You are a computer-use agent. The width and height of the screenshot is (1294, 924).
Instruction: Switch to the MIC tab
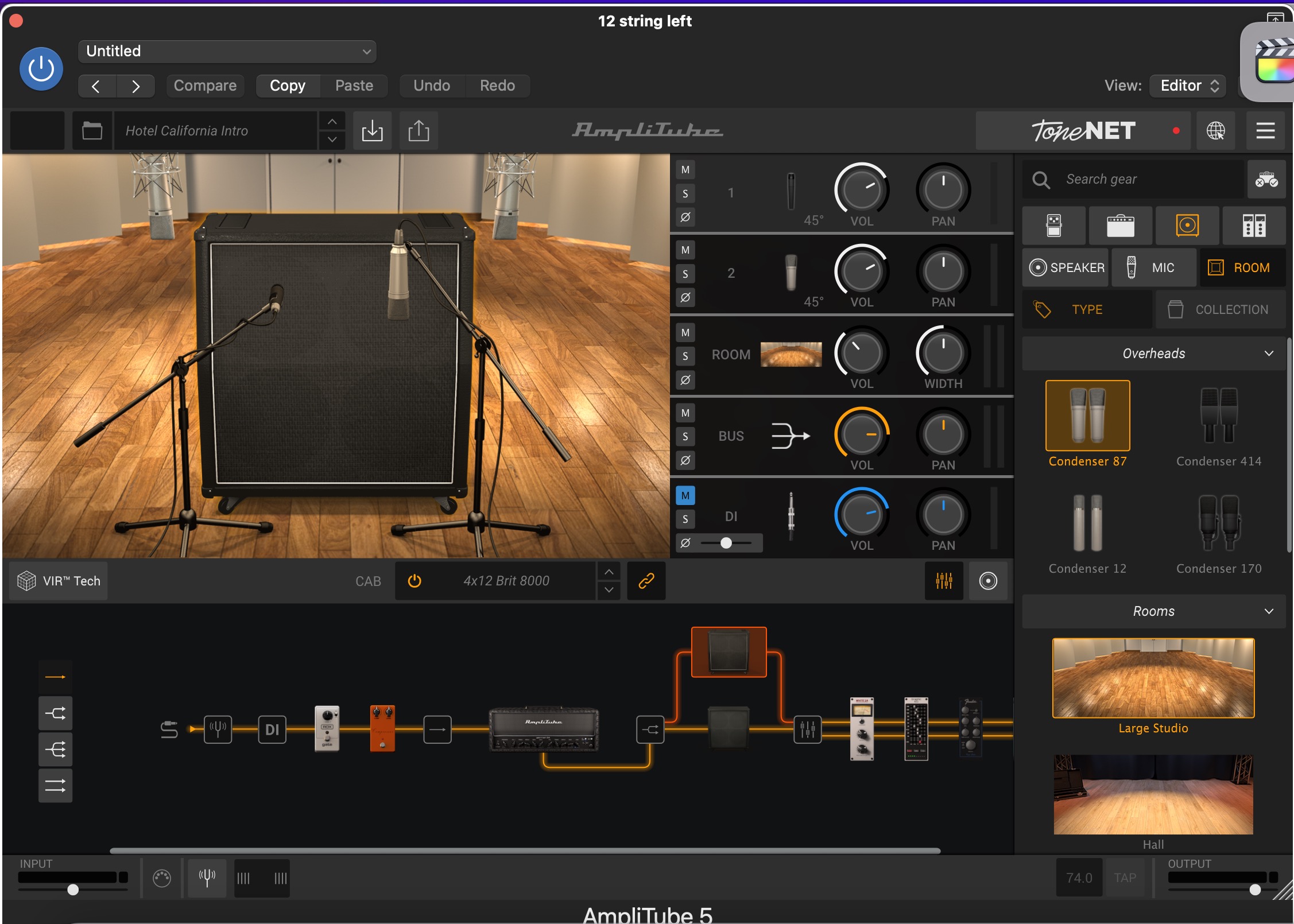(1153, 267)
